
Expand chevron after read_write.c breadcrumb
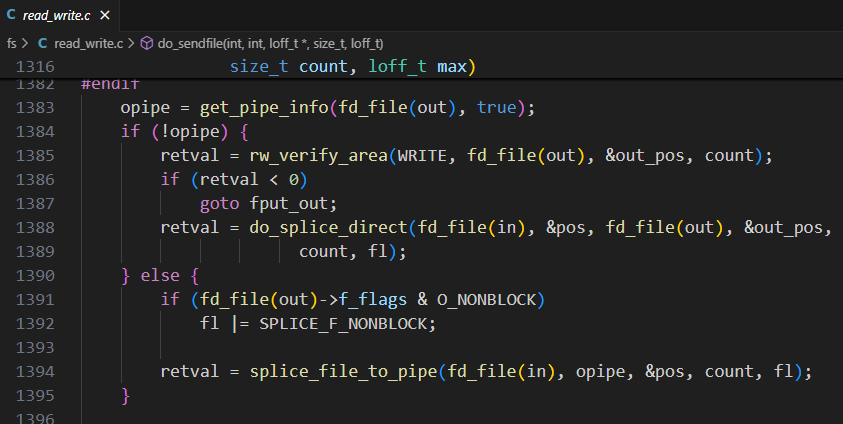coord(131,44)
